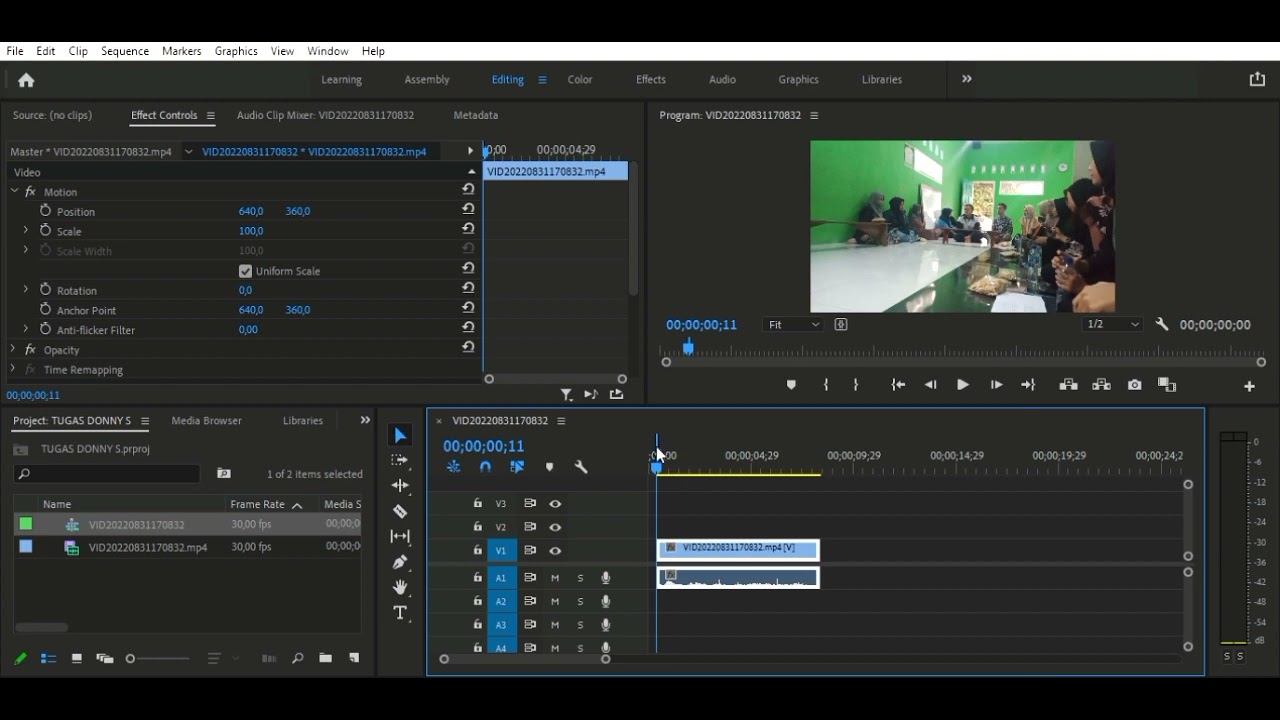This screenshot has width=1280, height=720.
Task: Toggle V3 track output eye
Action: 555,504
